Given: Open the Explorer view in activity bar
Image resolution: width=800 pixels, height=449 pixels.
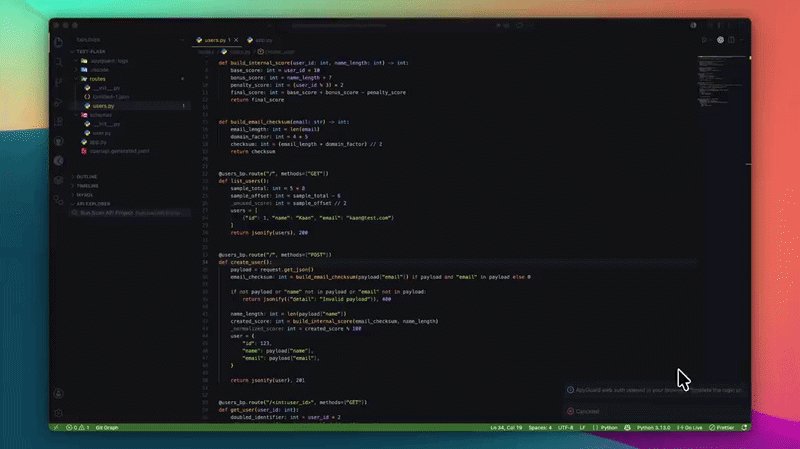Looking at the screenshot, I should (x=59, y=42).
